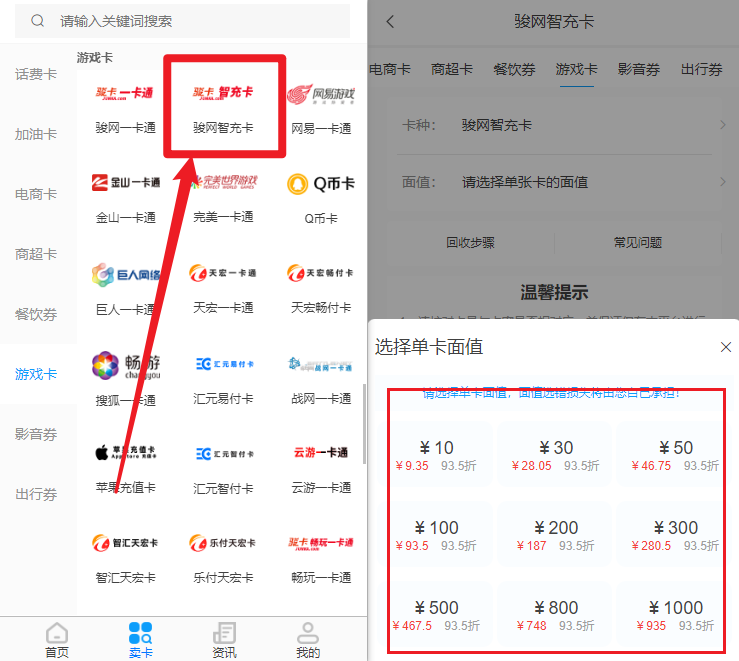Click the card list vertical scrollbar
The height and width of the screenshot is (661, 739).
(364, 424)
